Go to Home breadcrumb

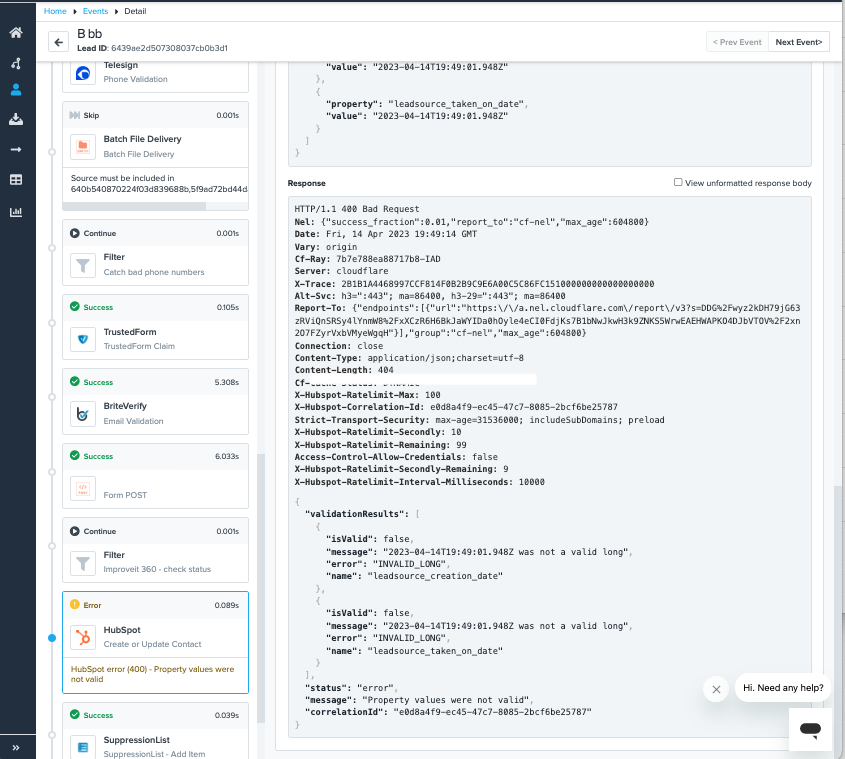pyautogui.click(x=55, y=11)
